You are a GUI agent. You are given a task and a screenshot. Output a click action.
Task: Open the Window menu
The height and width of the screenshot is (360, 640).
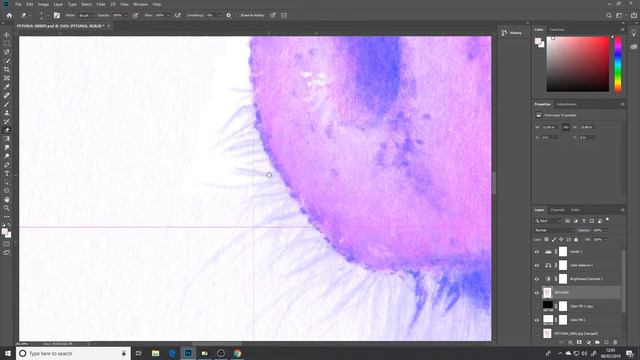coord(140,4)
